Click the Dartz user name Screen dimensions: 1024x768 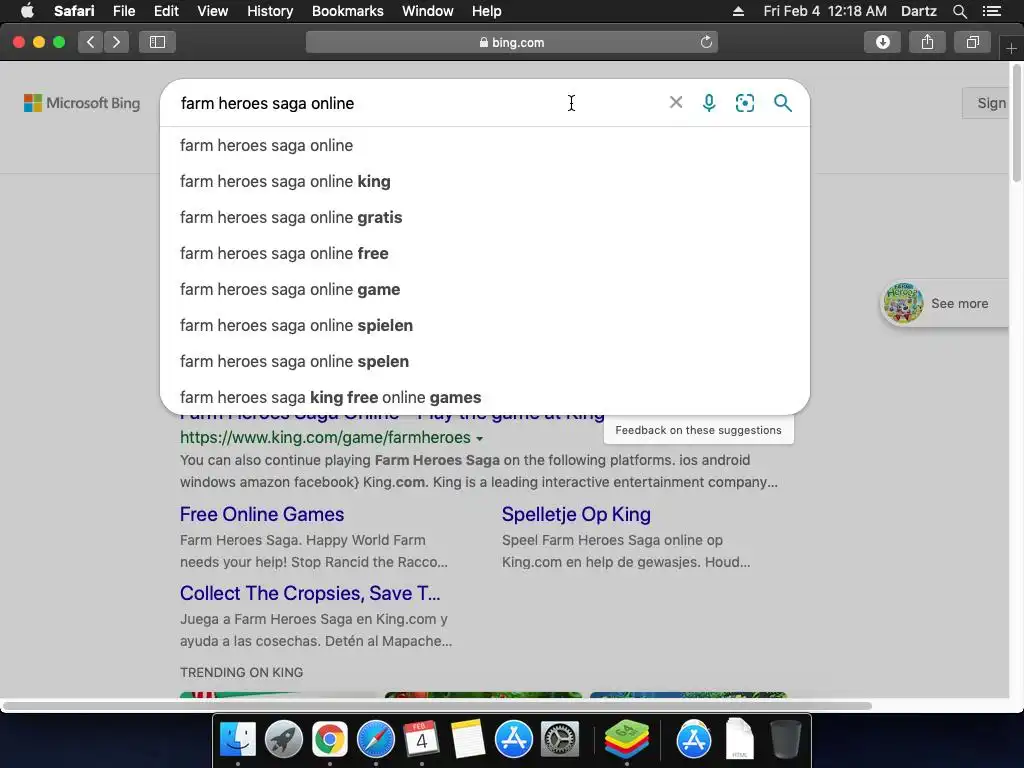[918, 11]
